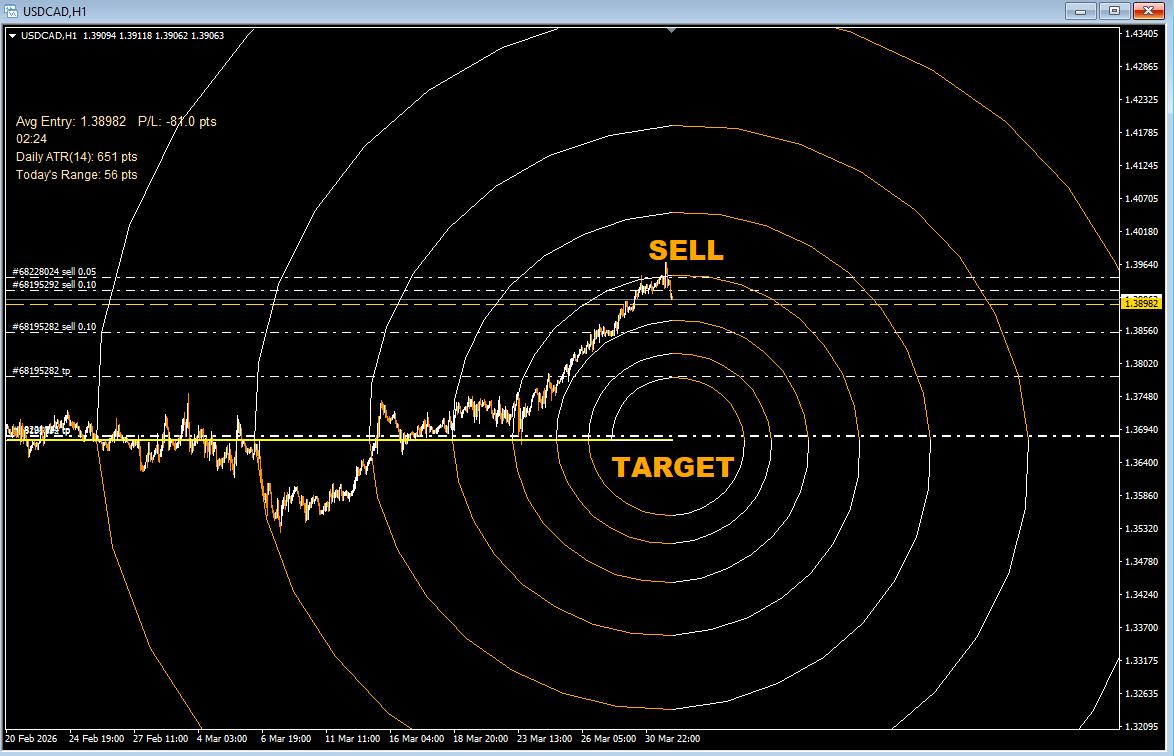Click time axis label 11 Mar 11:00
Screen dimensions: 1174x756
[353, 739]
